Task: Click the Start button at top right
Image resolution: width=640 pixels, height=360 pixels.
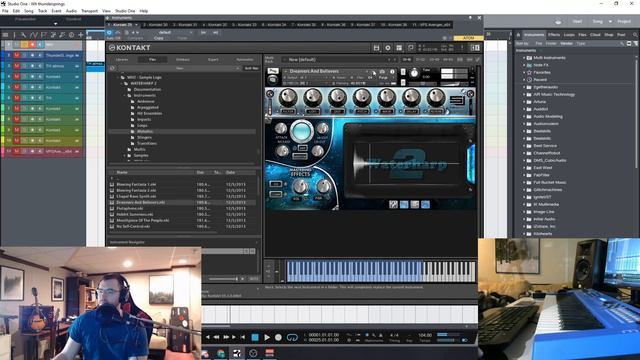Action: [577, 21]
